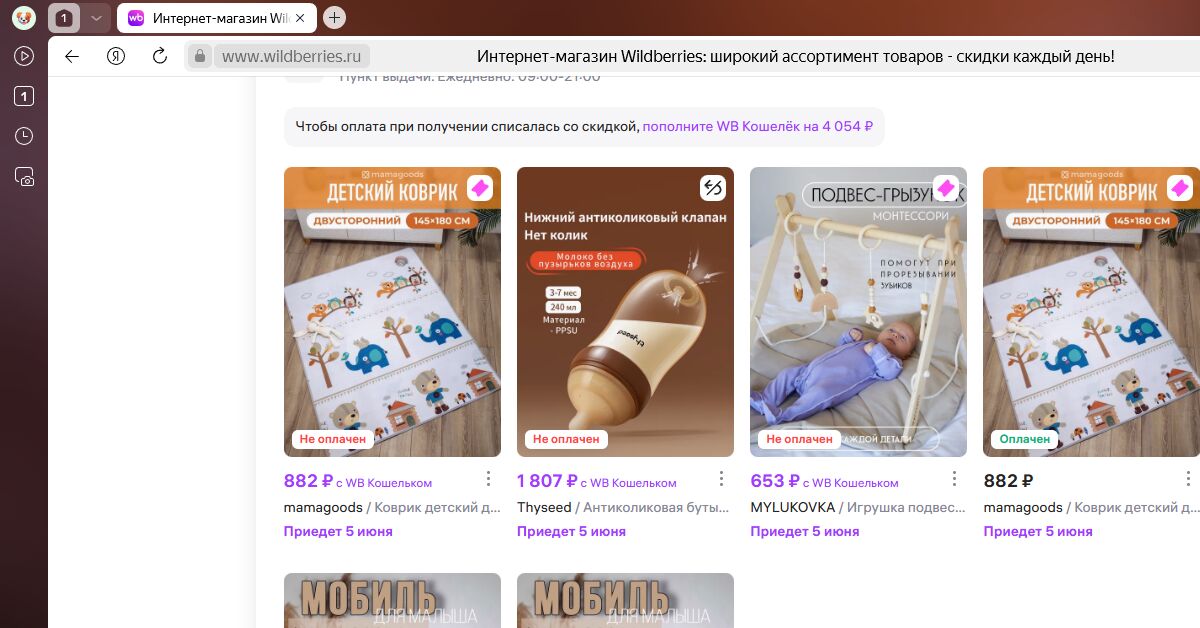Open the Montessori hanging teether product image

coord(858,312)
